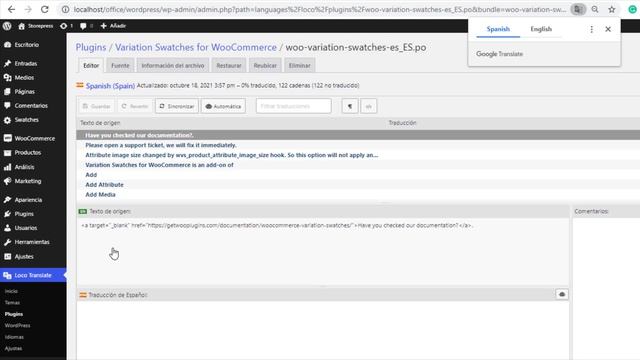
Task: Open Idiomas under Loco Translate
Action: (14, 337)
